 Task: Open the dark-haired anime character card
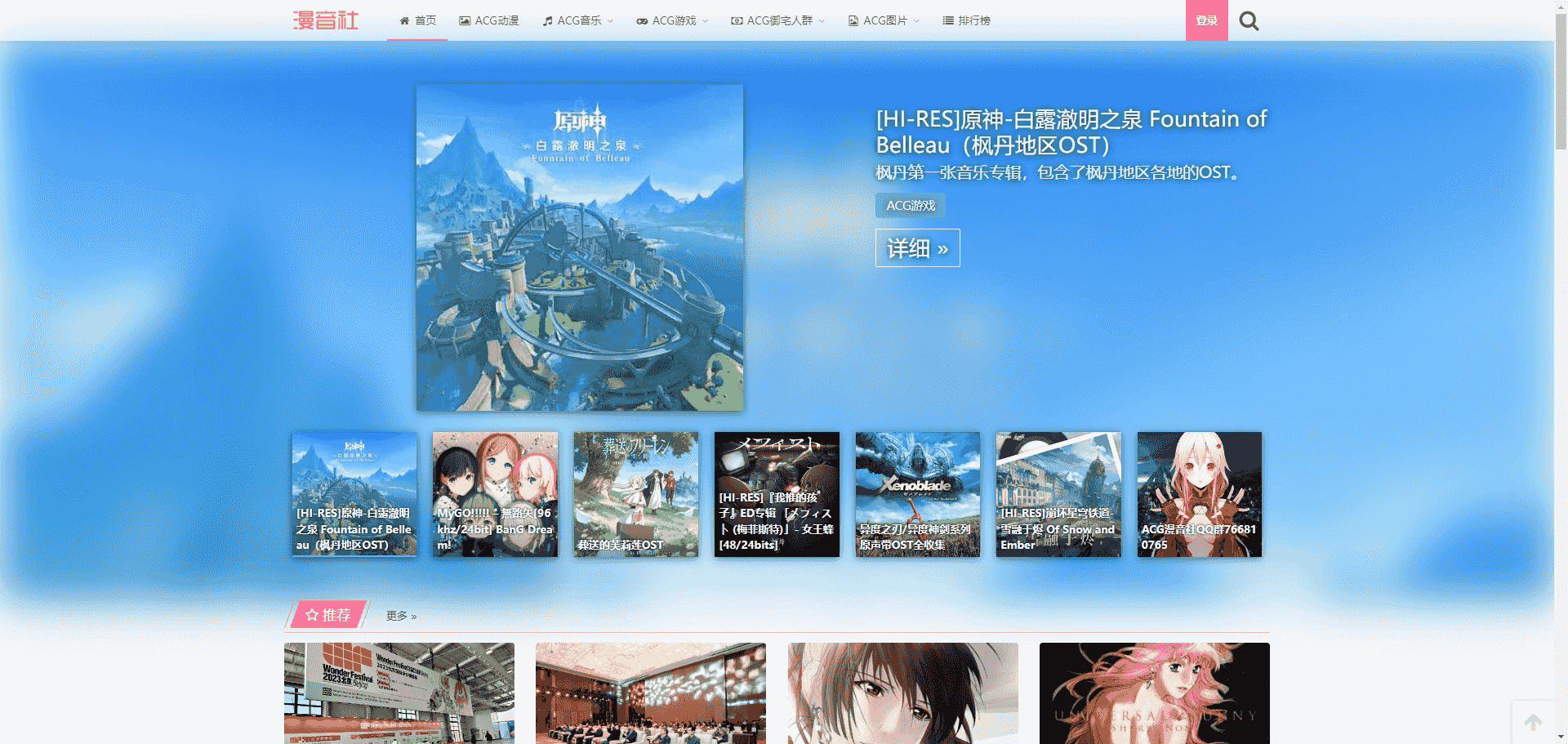[x=903, y=693]
